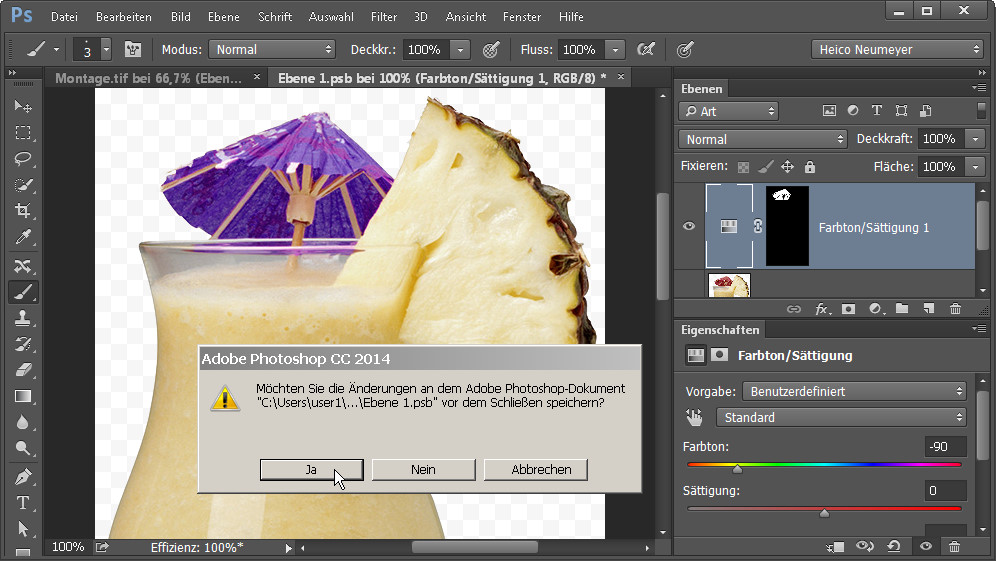Select the Eyedropper tool
Image resolution: width=996 pixels, height=561 pixels.
click(23, 237)
